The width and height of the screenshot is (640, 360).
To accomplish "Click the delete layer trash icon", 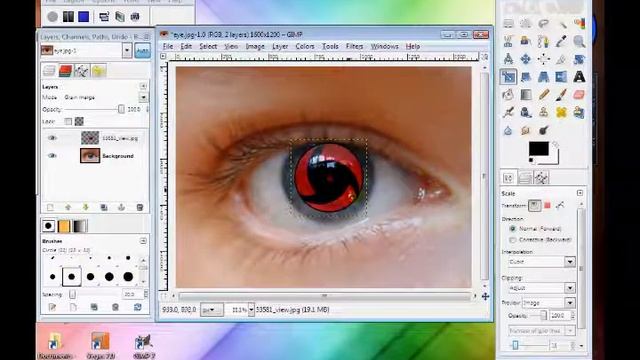I will coord(140,207).
